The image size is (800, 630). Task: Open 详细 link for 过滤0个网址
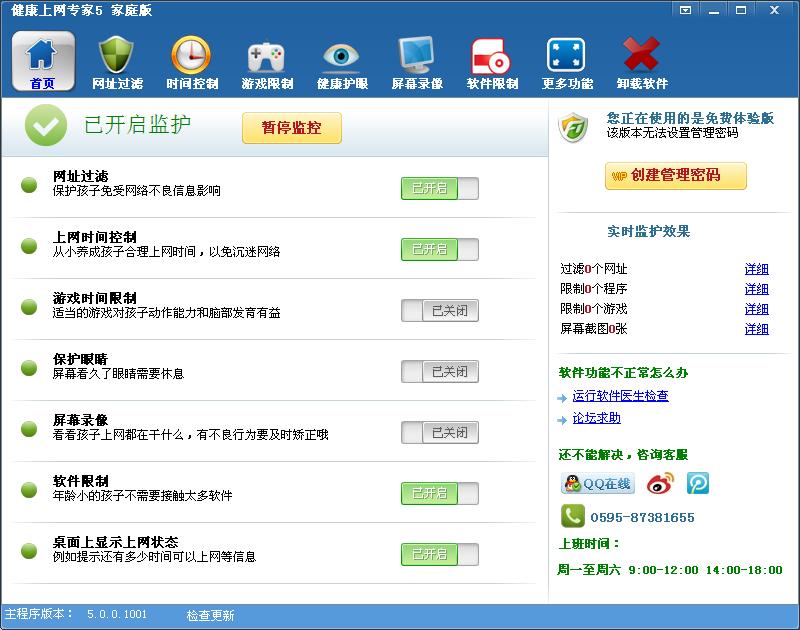point(757,269)
